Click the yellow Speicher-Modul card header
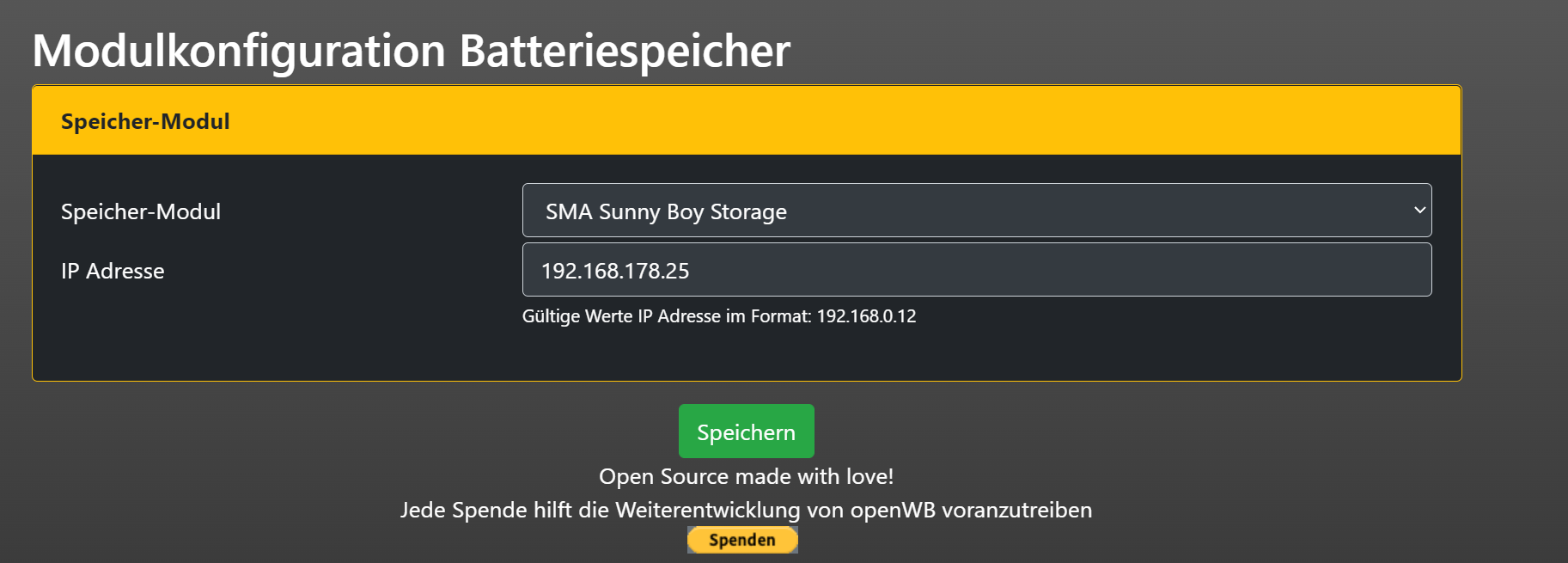The width and height of the screenshot is (1568, 563). [x=746, y=120]
